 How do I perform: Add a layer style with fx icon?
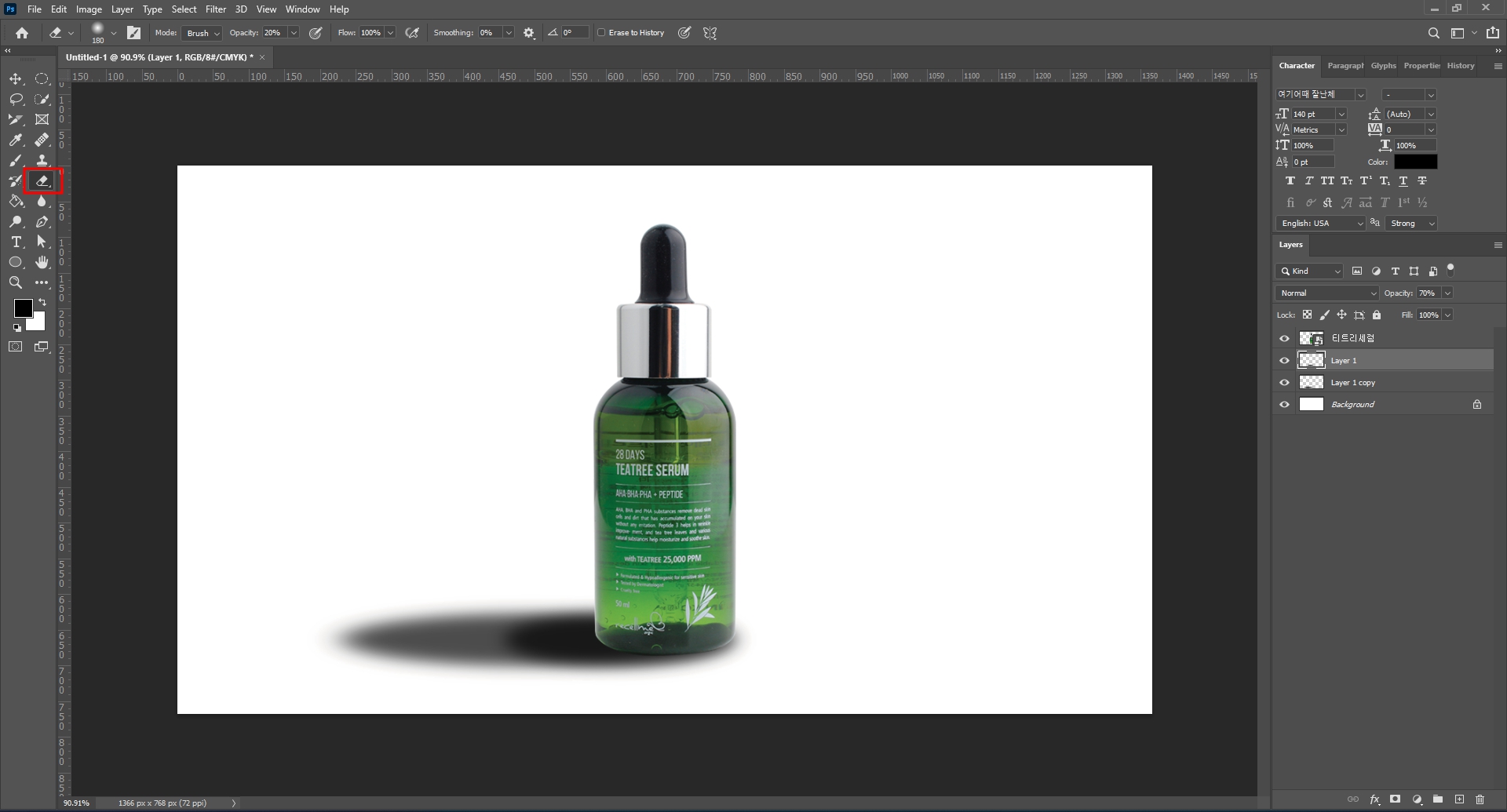(1374, 799)
